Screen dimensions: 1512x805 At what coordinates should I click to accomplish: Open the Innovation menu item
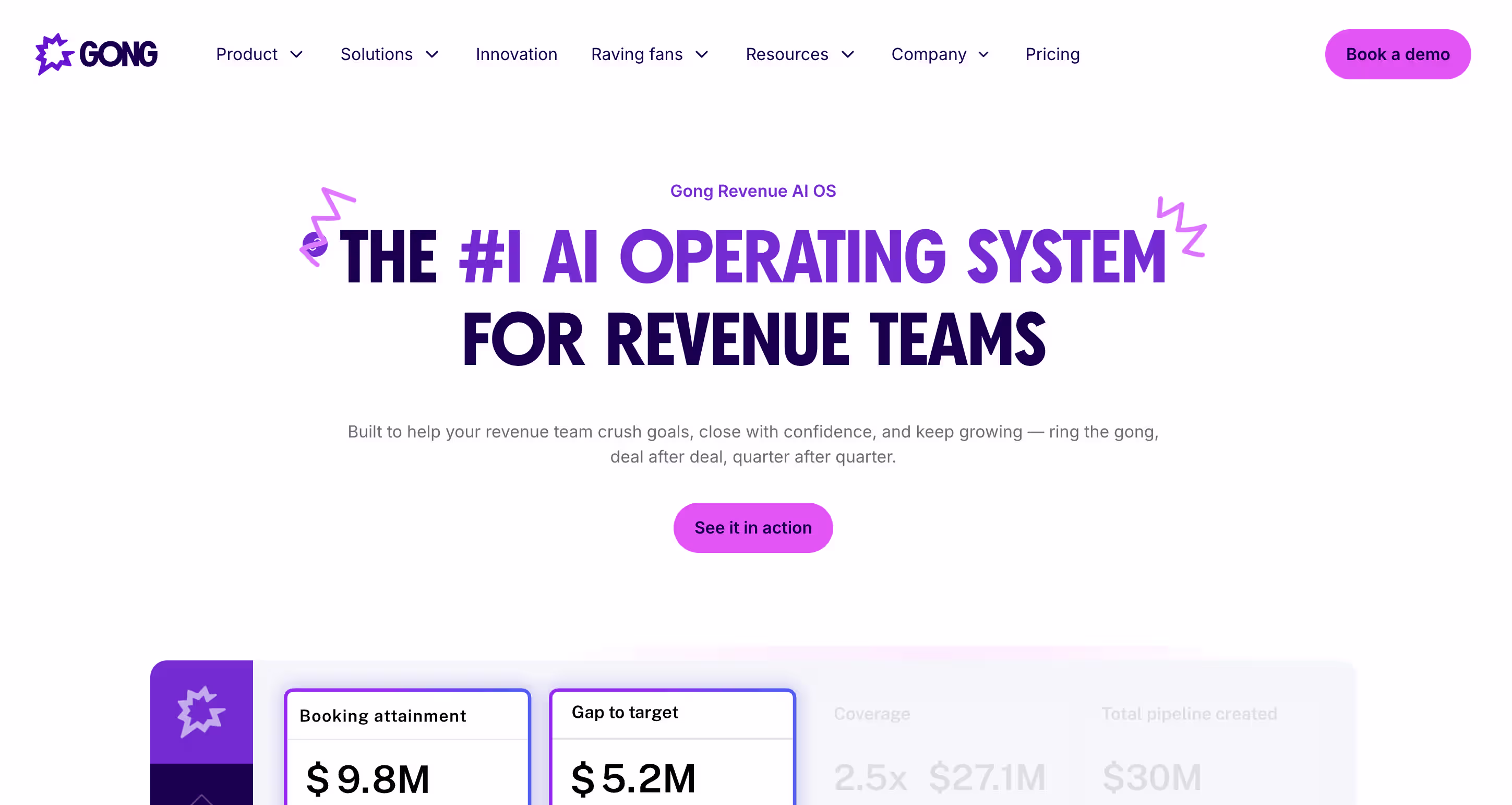click(516, 54)
